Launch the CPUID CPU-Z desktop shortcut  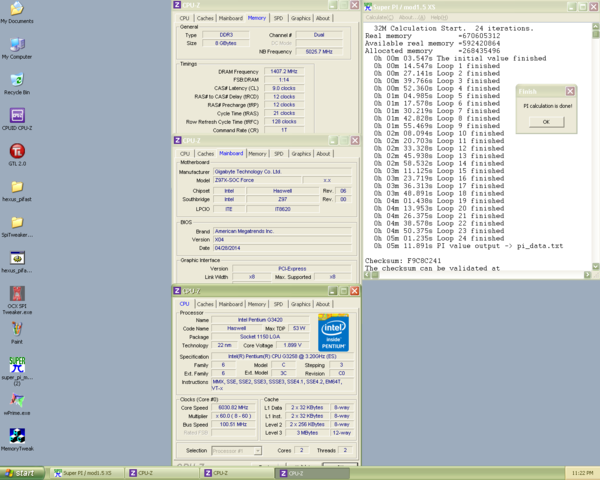(17, 119)
